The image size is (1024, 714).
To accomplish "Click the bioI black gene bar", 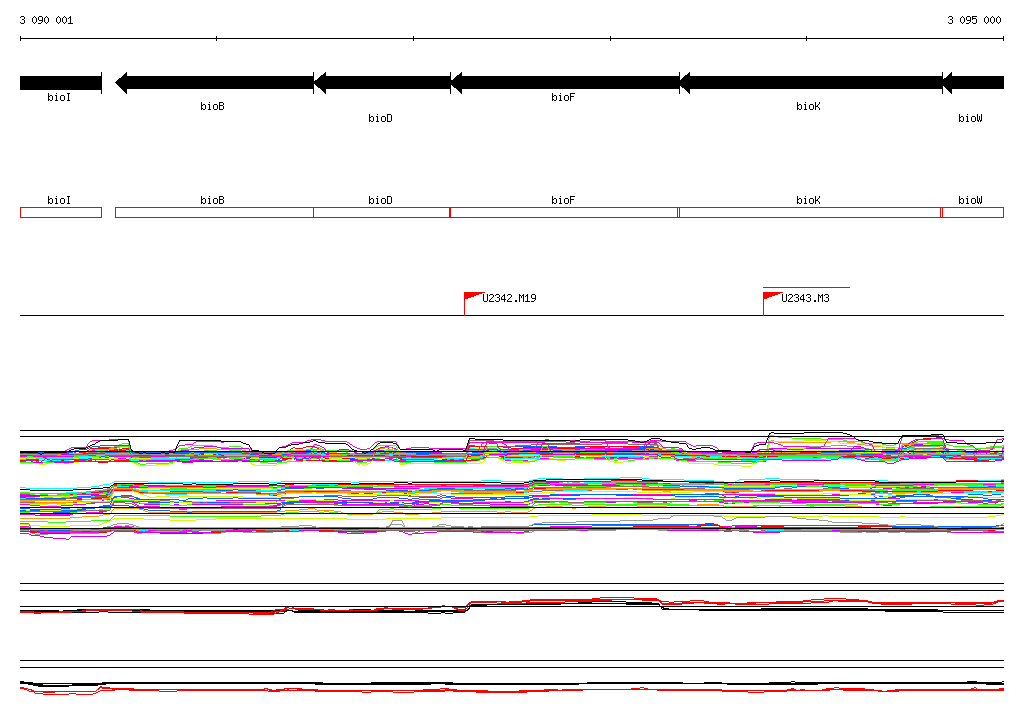I will pyautogui.click(x=61, y=83).
